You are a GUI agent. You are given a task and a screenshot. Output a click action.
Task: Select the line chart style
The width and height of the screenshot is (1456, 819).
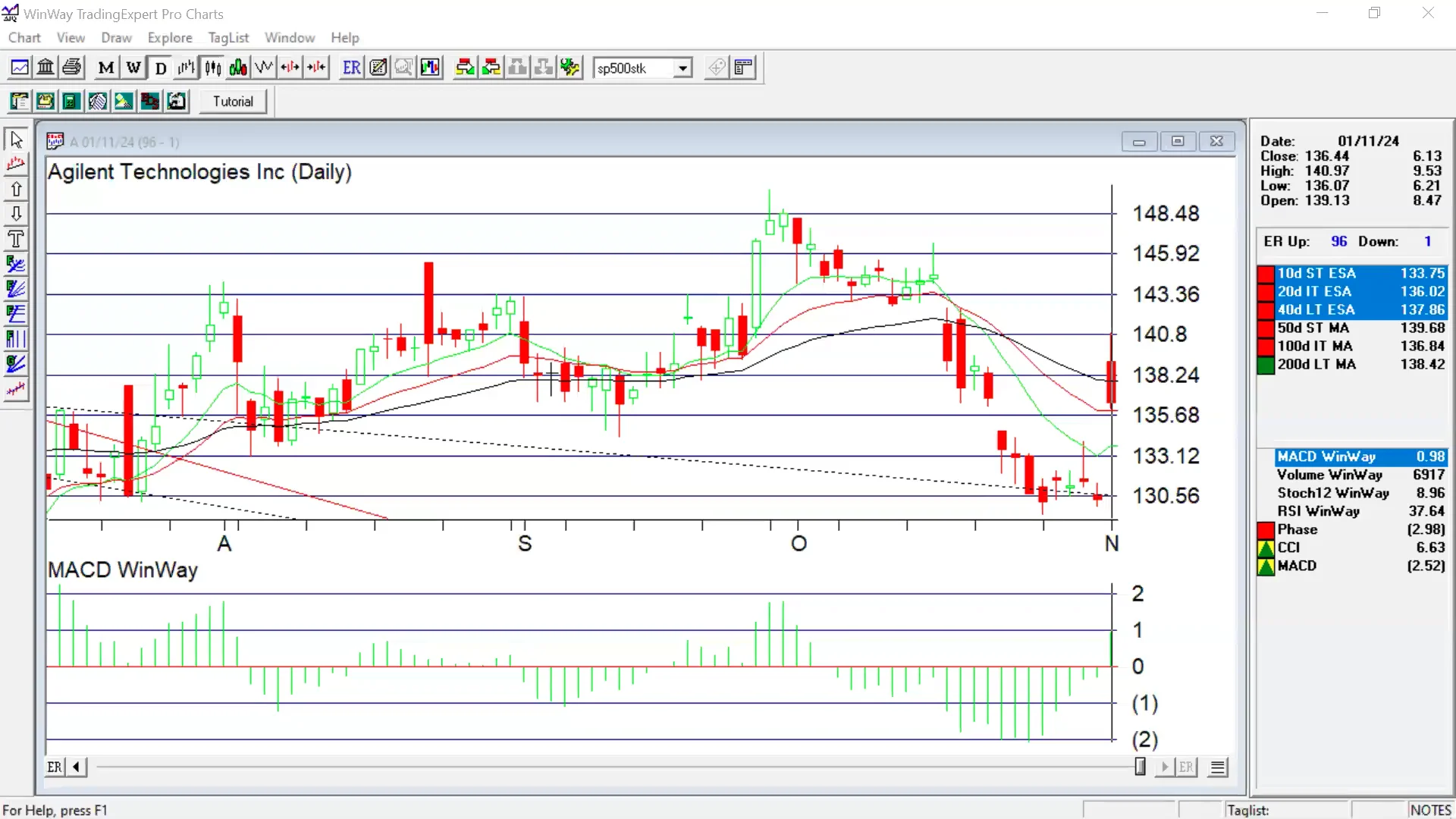click(264, 67)
